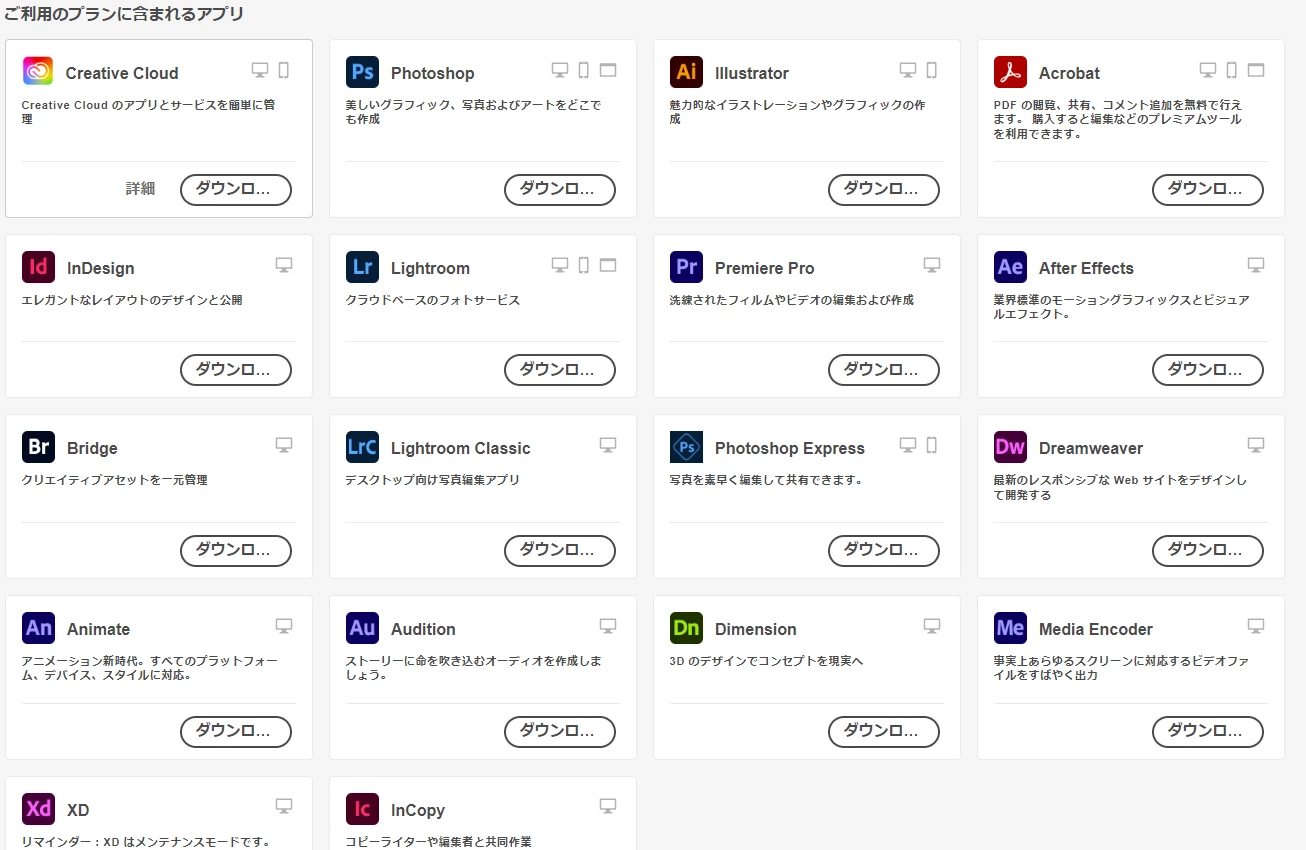Click the Media Encoder Me icon
Screen dimensions: 1306x850
coord(1010,628)
